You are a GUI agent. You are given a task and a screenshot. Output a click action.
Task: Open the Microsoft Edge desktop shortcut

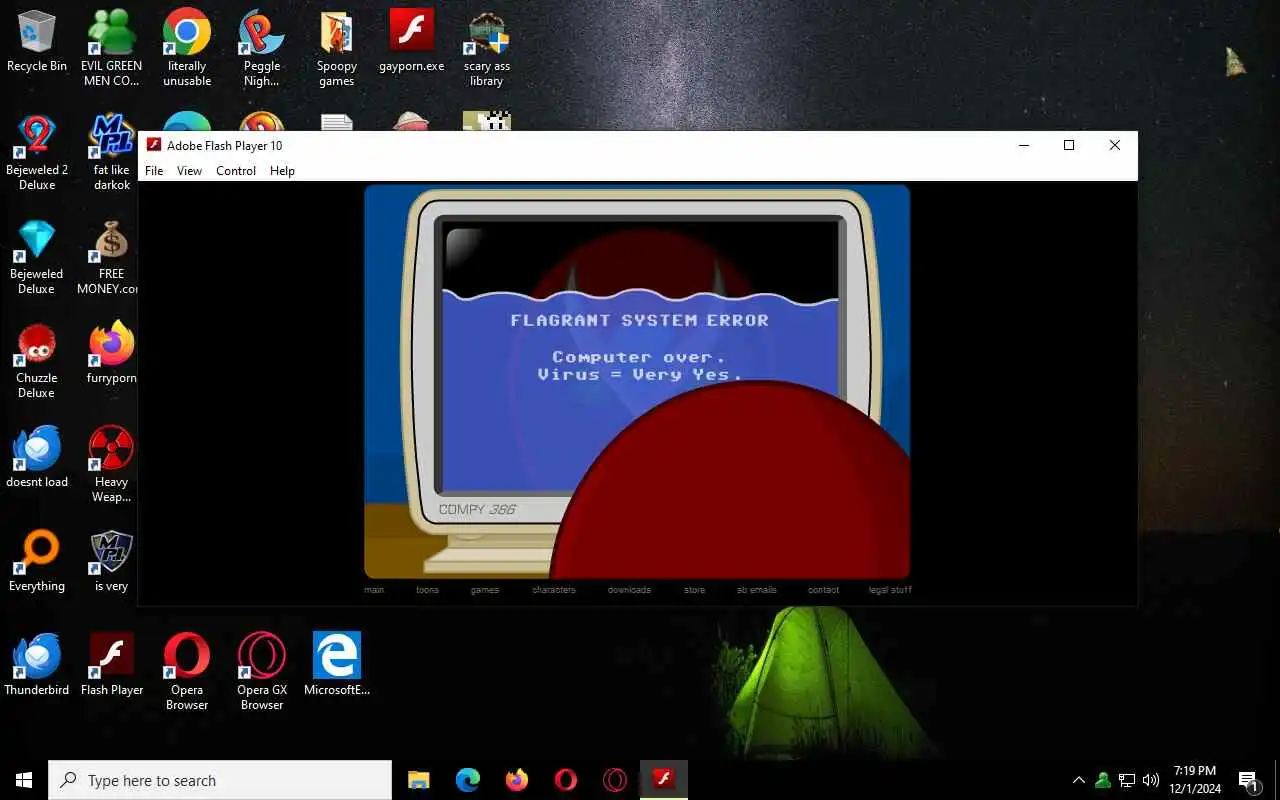pyautogui.click(x=337, y=664)
